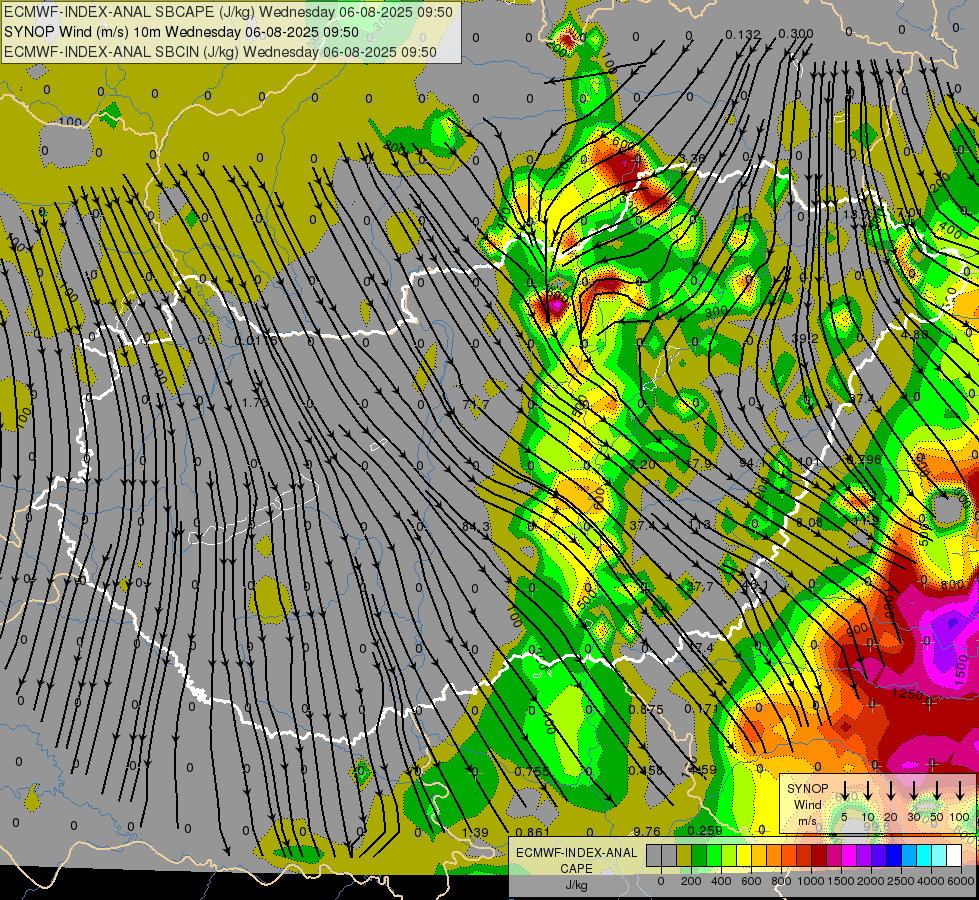Screen dimensions: 979x900
Task: Click the ECMWF-INDEX-ANAL CAPE legend title
Action: click(576, 860)
